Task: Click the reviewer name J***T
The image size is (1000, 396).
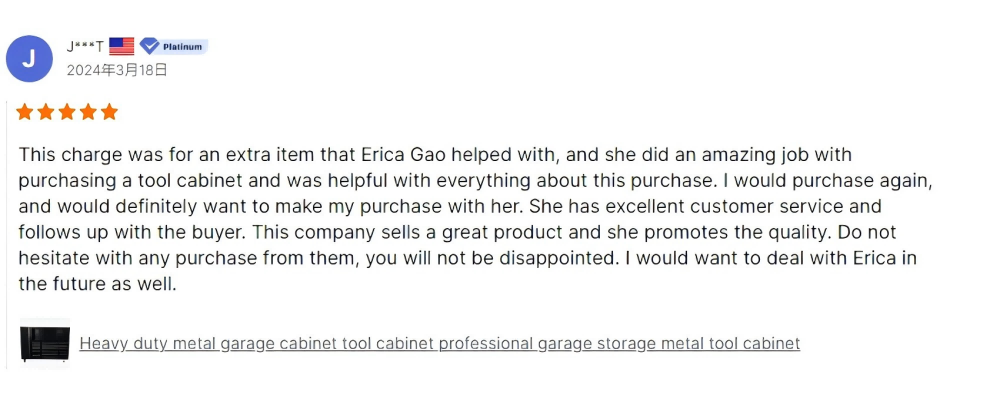Action: 85,47
